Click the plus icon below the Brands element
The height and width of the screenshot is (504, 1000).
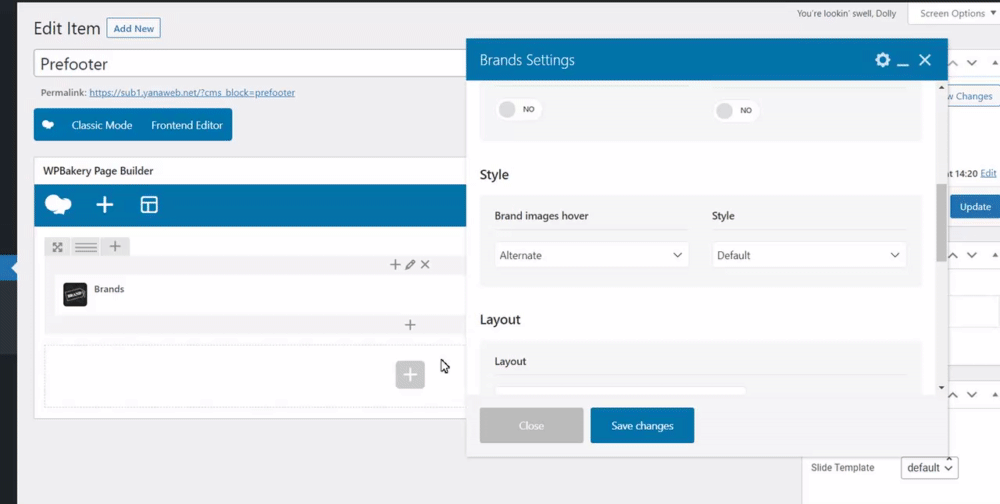410,325
